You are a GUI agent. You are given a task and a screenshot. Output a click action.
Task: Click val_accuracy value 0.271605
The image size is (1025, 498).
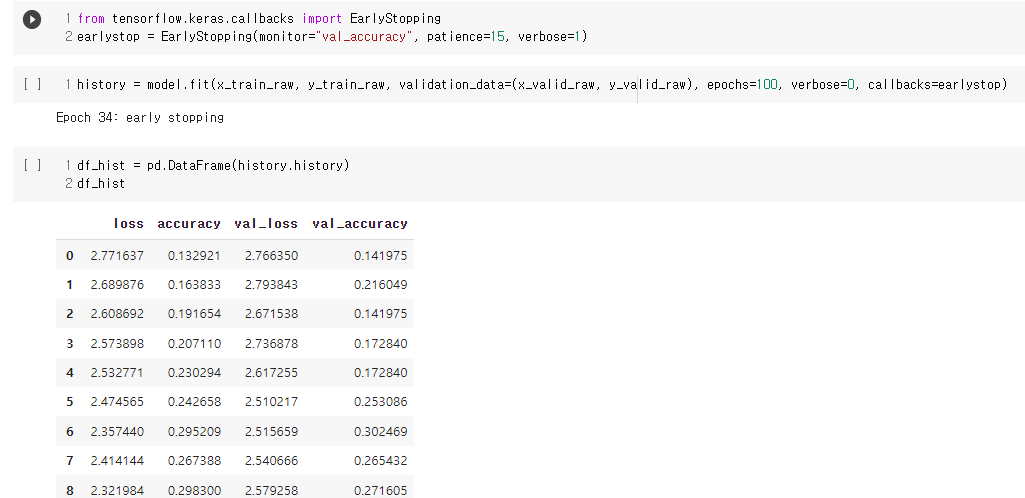tap(380, 490)
